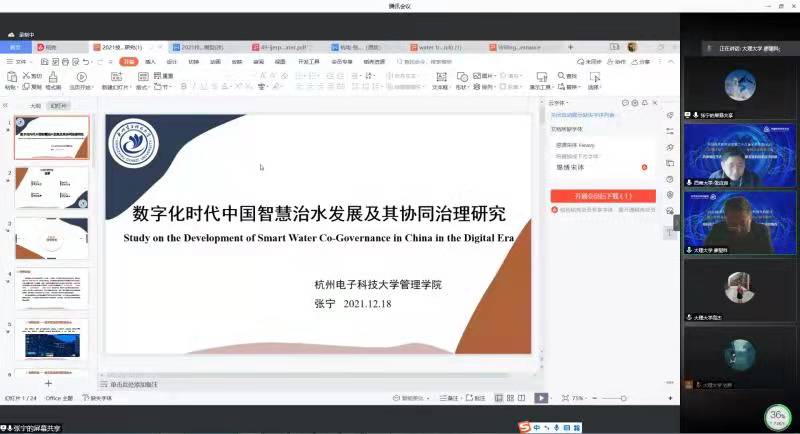
Task: Click the Share (分享) icon
Action: (x=641, y=62)
